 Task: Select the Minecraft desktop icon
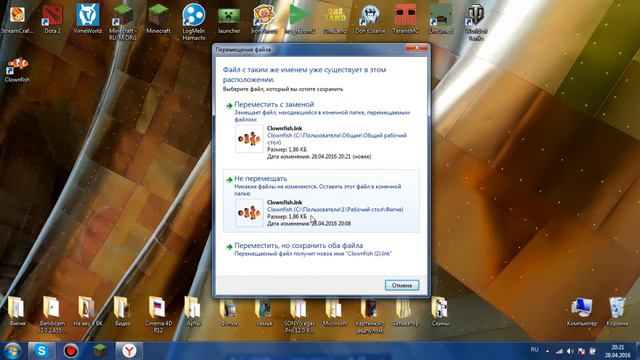click(x=158, y=18)
